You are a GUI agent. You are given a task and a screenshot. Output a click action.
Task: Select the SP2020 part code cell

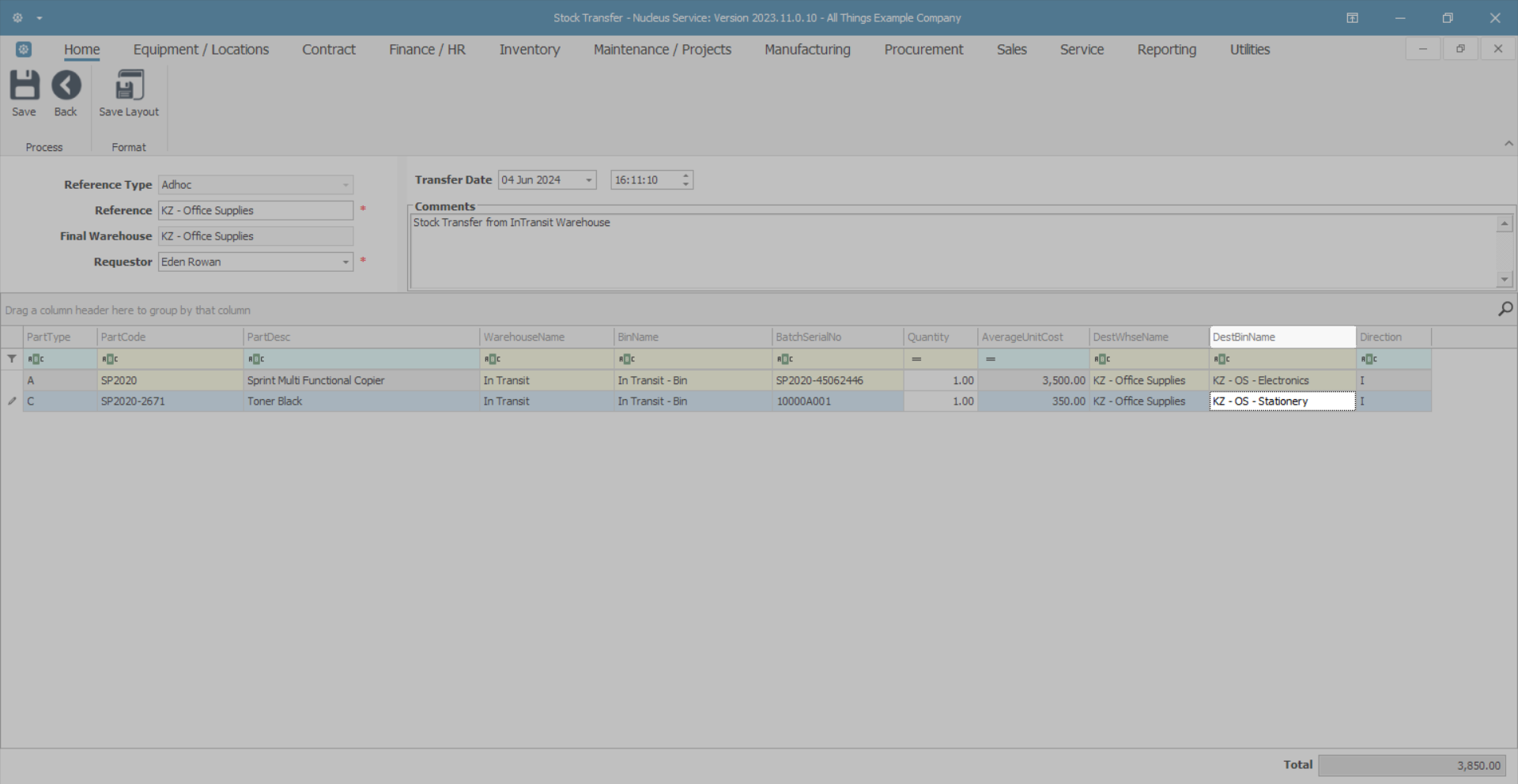(x=170, y=380)
